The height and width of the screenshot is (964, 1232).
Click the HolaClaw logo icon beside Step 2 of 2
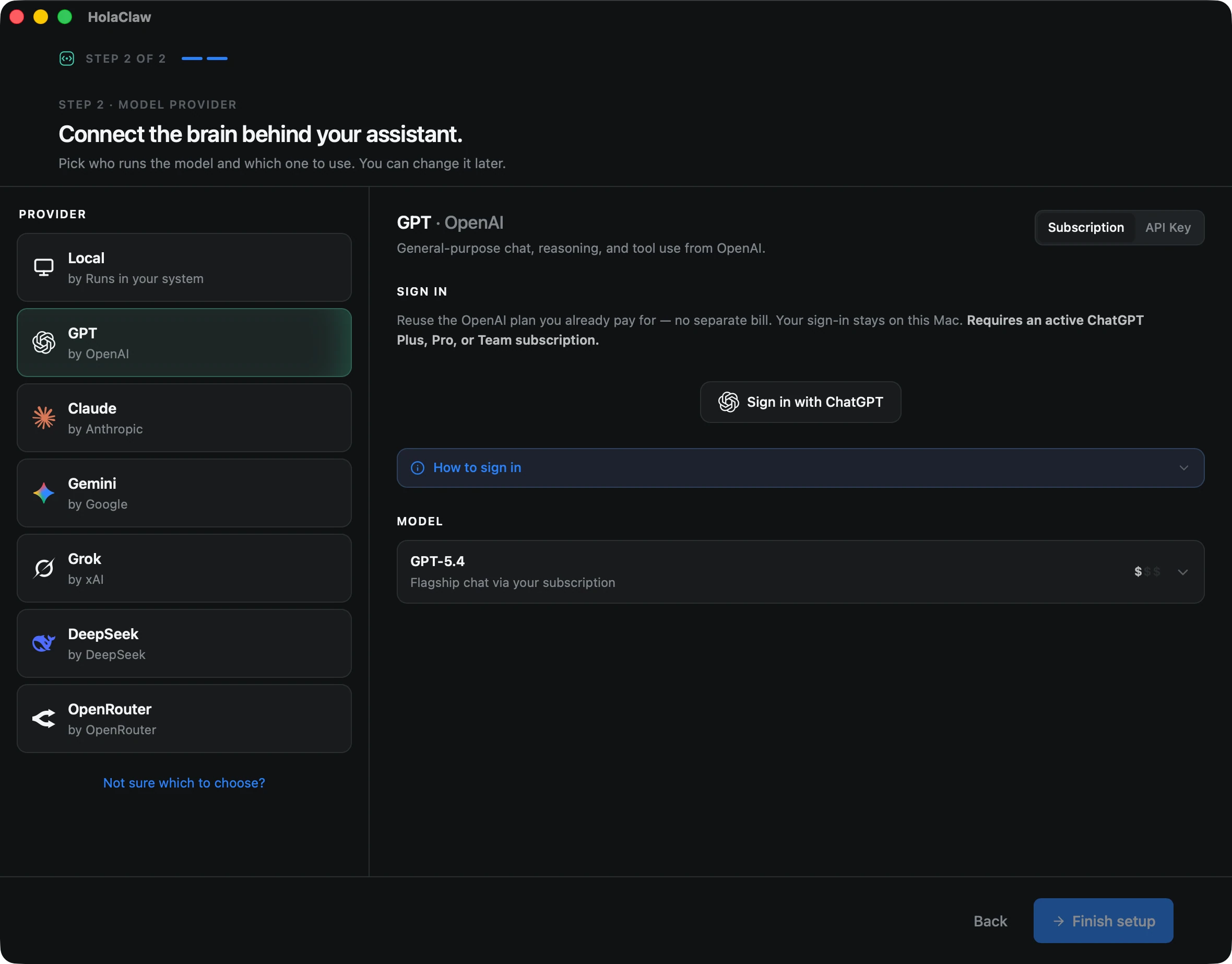coord(67,58)
